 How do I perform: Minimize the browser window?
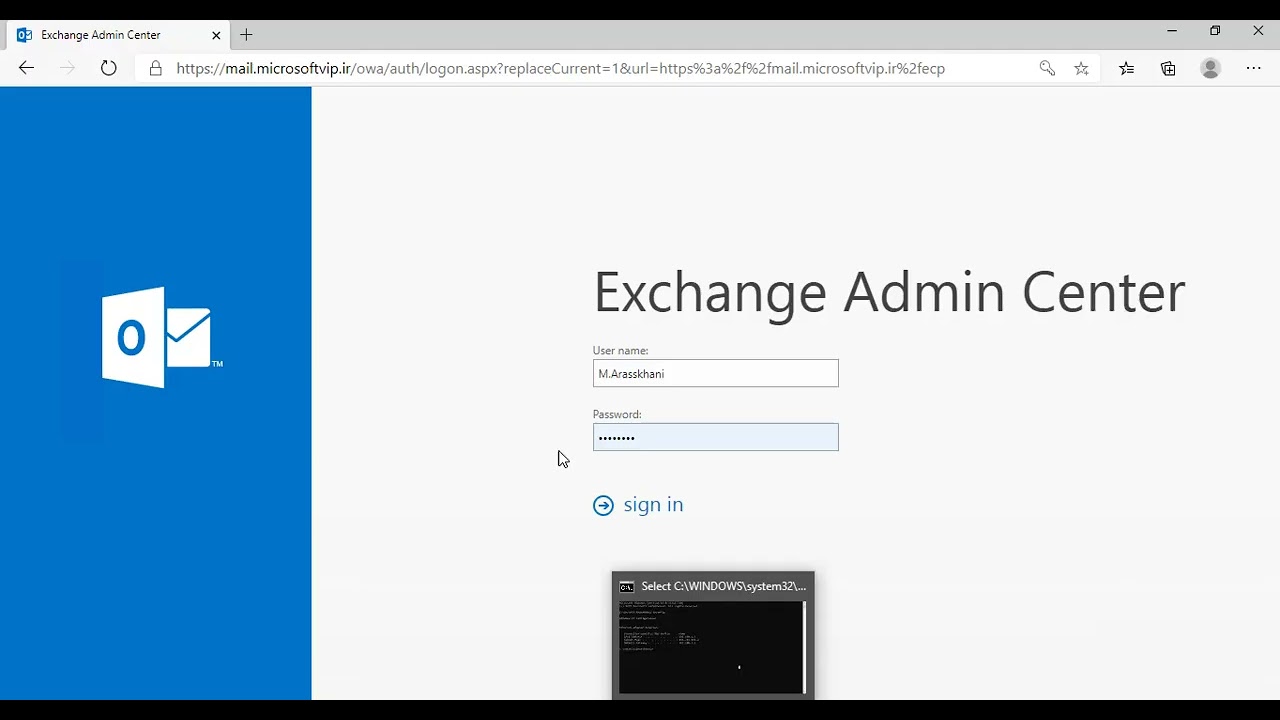coord(1172,31)
